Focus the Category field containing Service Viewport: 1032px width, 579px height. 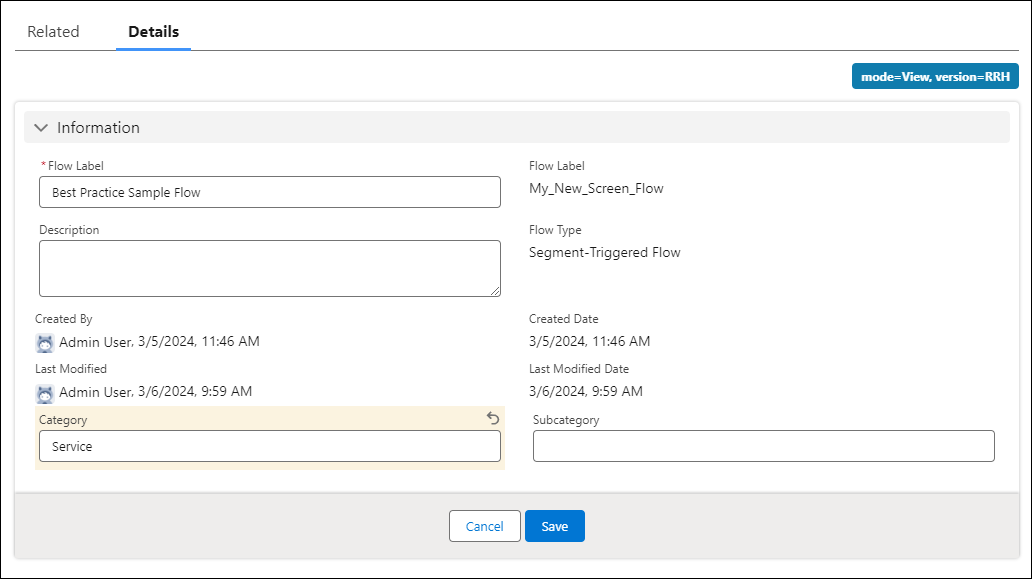pos(270,446)
